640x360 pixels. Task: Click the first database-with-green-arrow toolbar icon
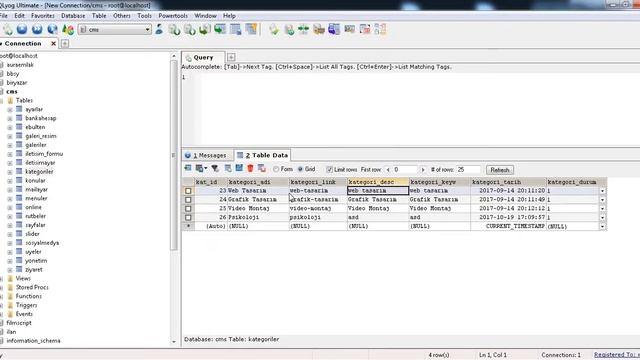[174, 29]
